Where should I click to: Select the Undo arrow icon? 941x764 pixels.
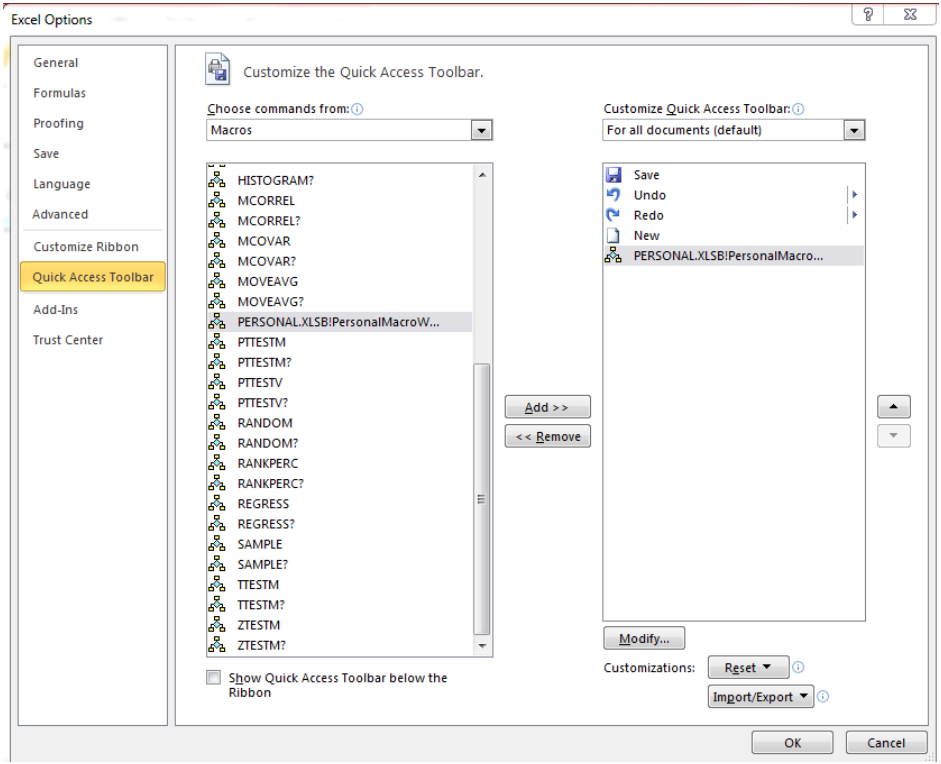(x=613, y=194)
